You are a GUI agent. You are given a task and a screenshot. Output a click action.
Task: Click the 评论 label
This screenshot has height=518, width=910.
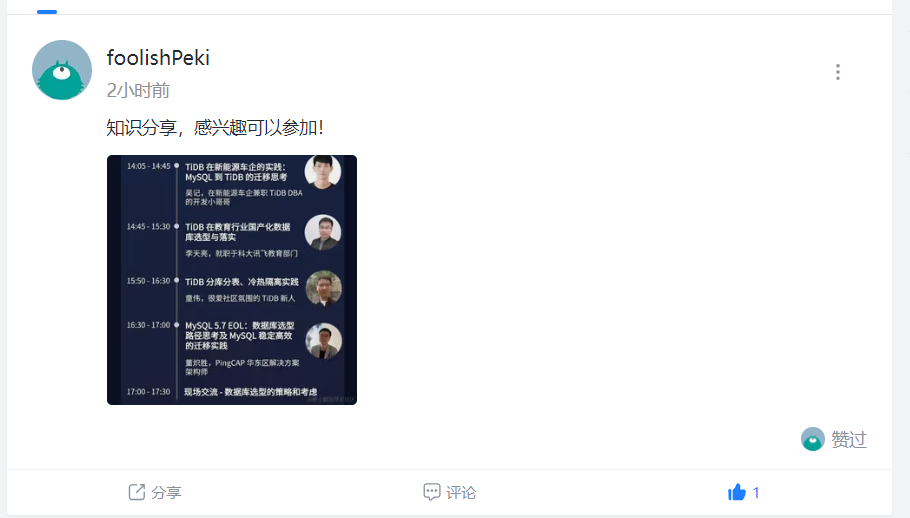pyautogui.click(x=461, y=492)
